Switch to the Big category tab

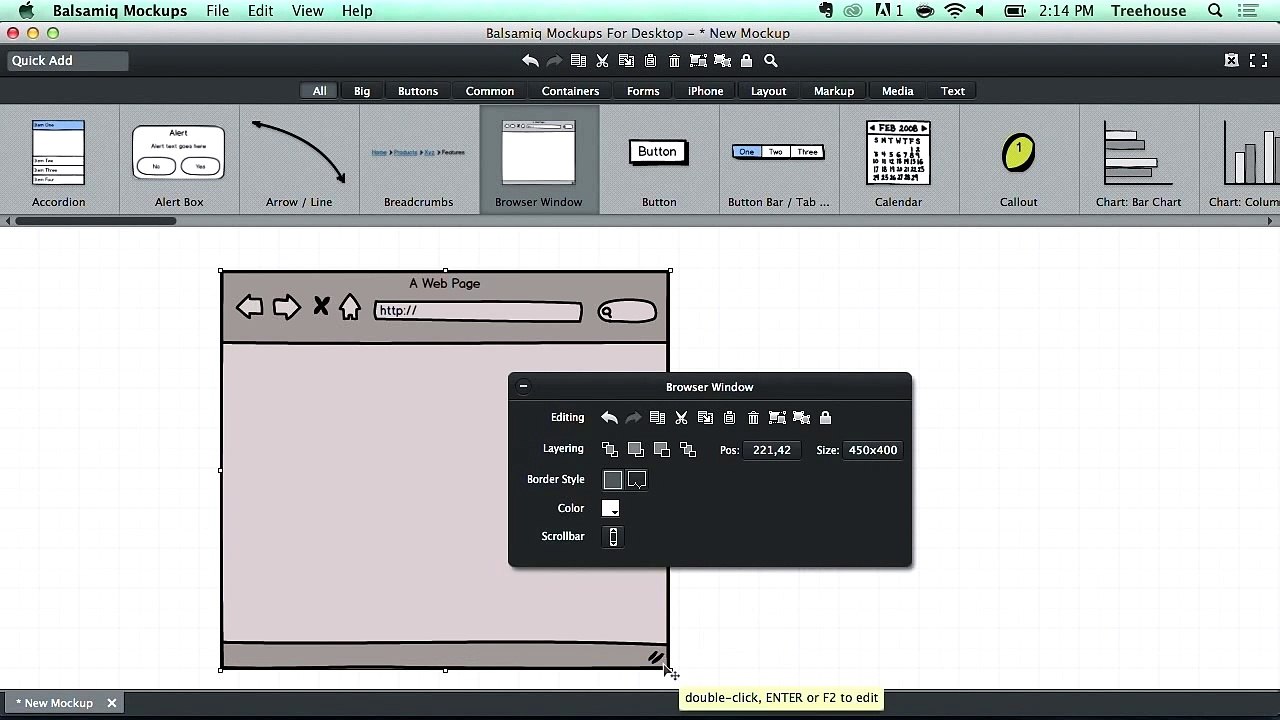pos(362,91)
